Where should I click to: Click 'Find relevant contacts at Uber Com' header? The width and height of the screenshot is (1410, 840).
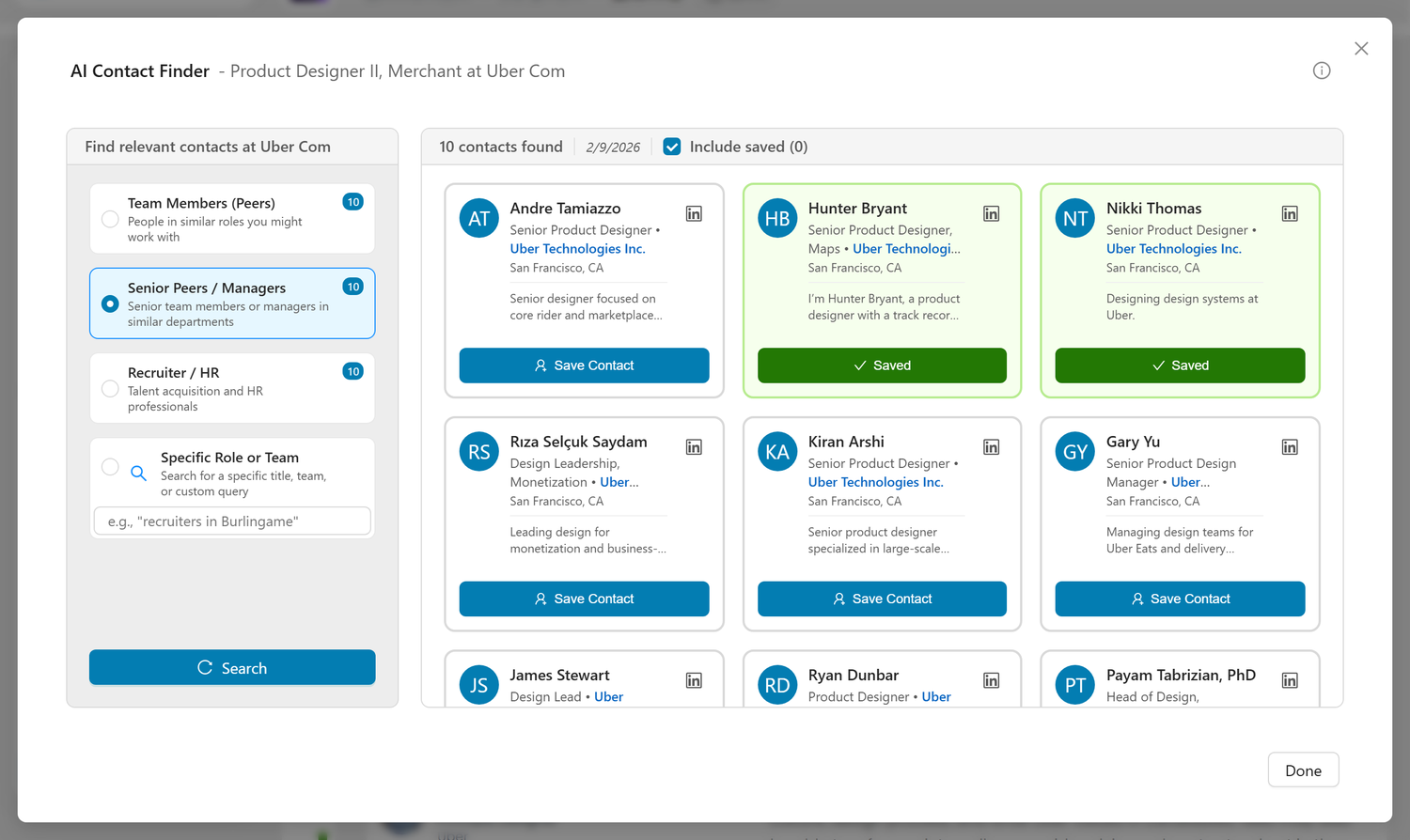click(x=208, y=147)
